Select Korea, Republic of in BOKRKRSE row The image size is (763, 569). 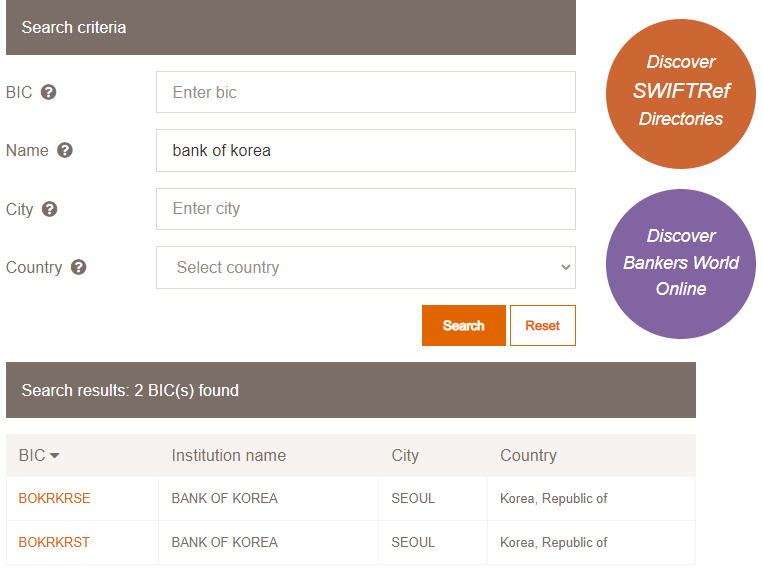[554, 498]
